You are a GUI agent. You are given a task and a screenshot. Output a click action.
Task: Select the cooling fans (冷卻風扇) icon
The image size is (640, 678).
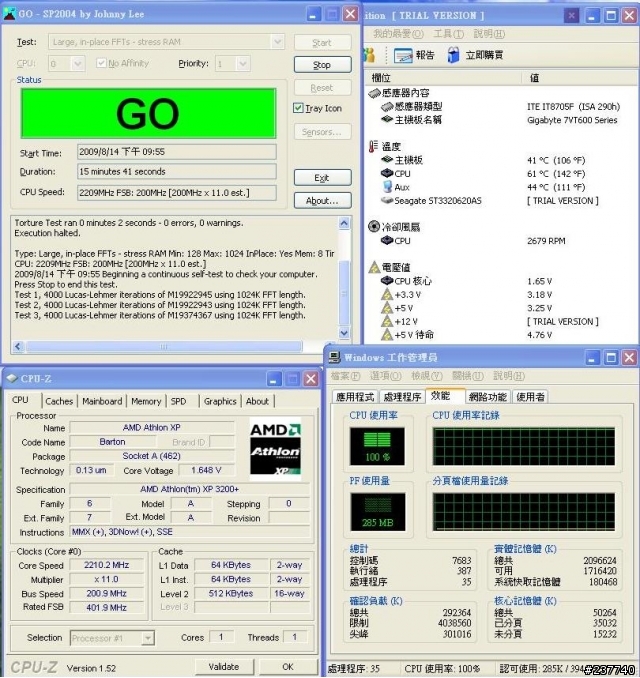click(x=374, y=227)
